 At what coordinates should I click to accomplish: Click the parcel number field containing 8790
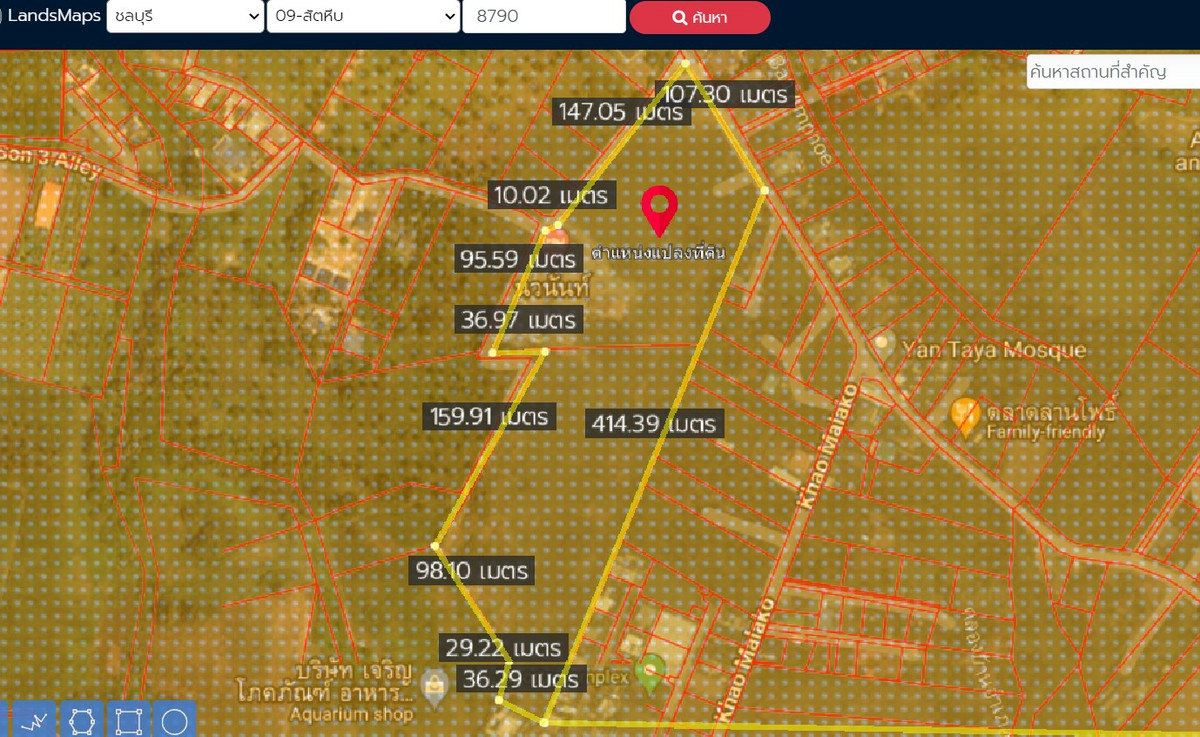click(544, 16)
